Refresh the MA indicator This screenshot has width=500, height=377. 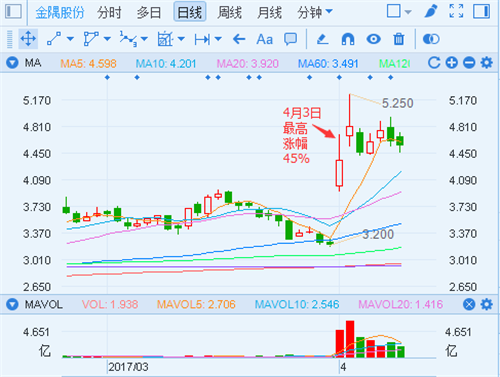point(434,63)
